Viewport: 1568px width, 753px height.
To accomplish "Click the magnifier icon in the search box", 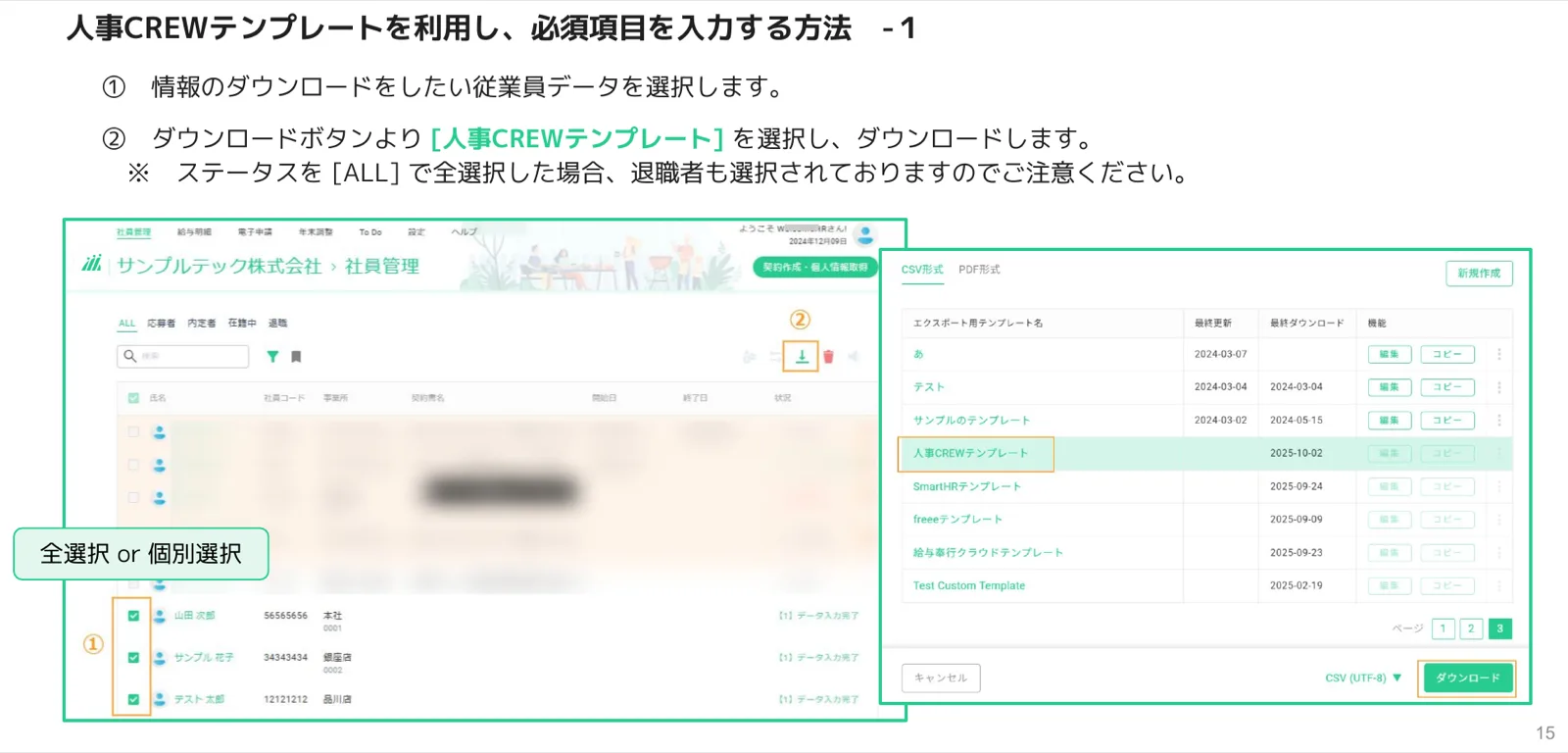I will [129, 356].
